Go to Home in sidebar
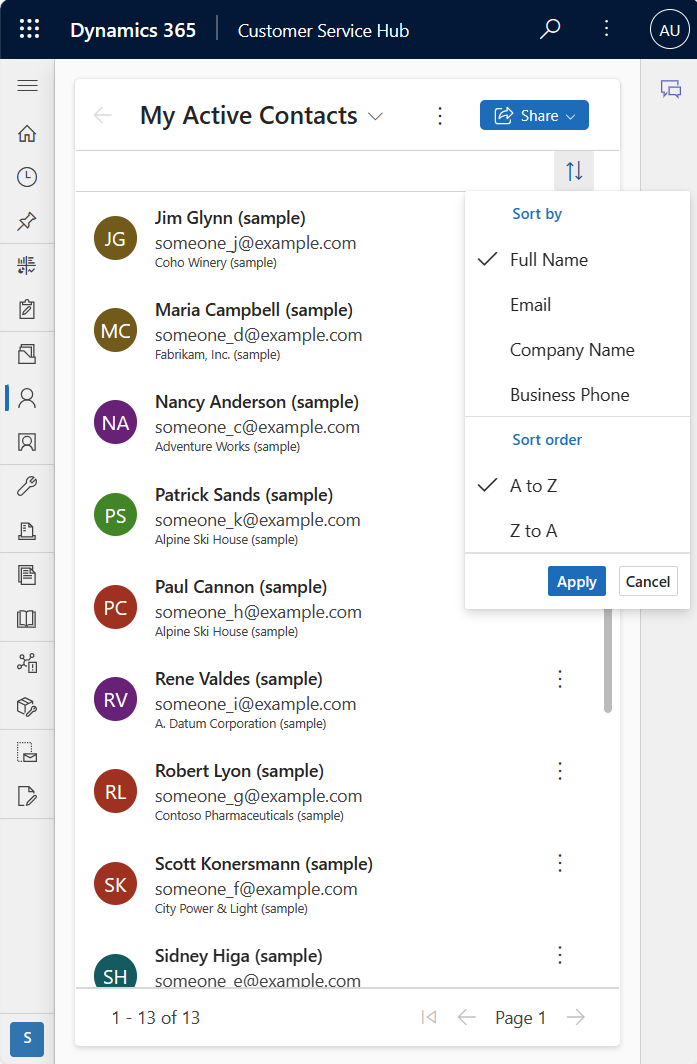The image size is (697, 1064). [x=27, y=133]
